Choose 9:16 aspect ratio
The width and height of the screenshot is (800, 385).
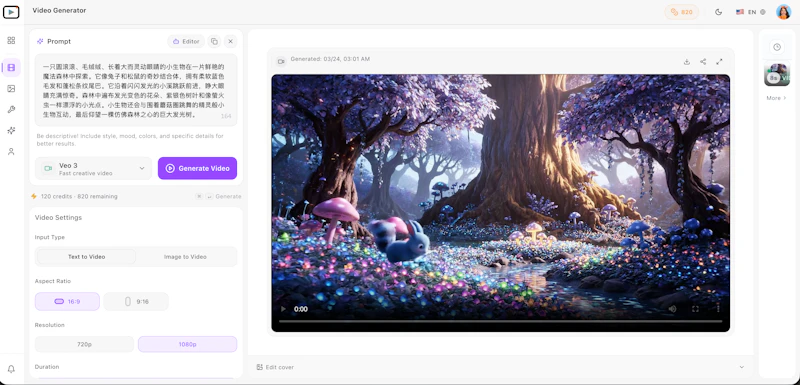tap(136, 301)
